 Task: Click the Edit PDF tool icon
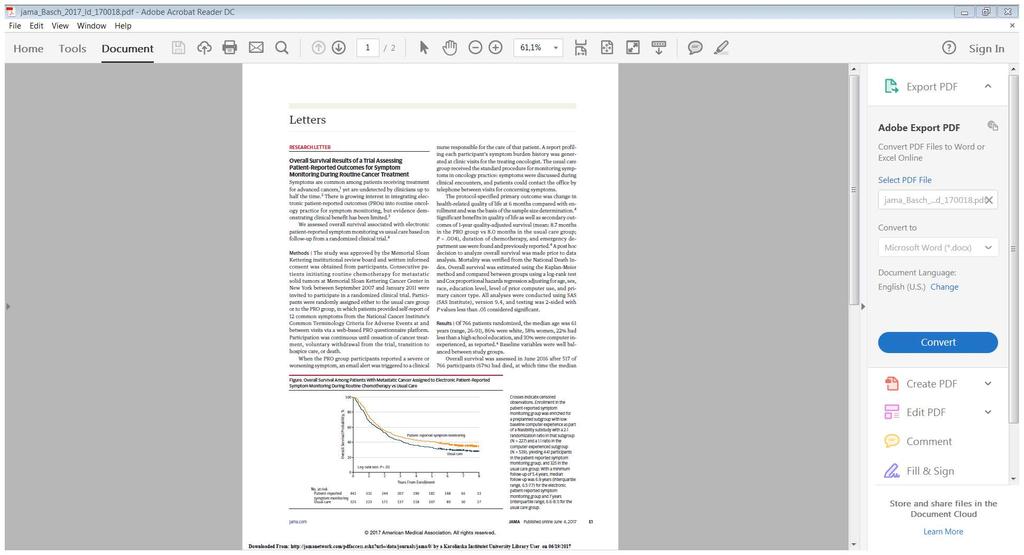pyautogui.click(x=891, y=412)
